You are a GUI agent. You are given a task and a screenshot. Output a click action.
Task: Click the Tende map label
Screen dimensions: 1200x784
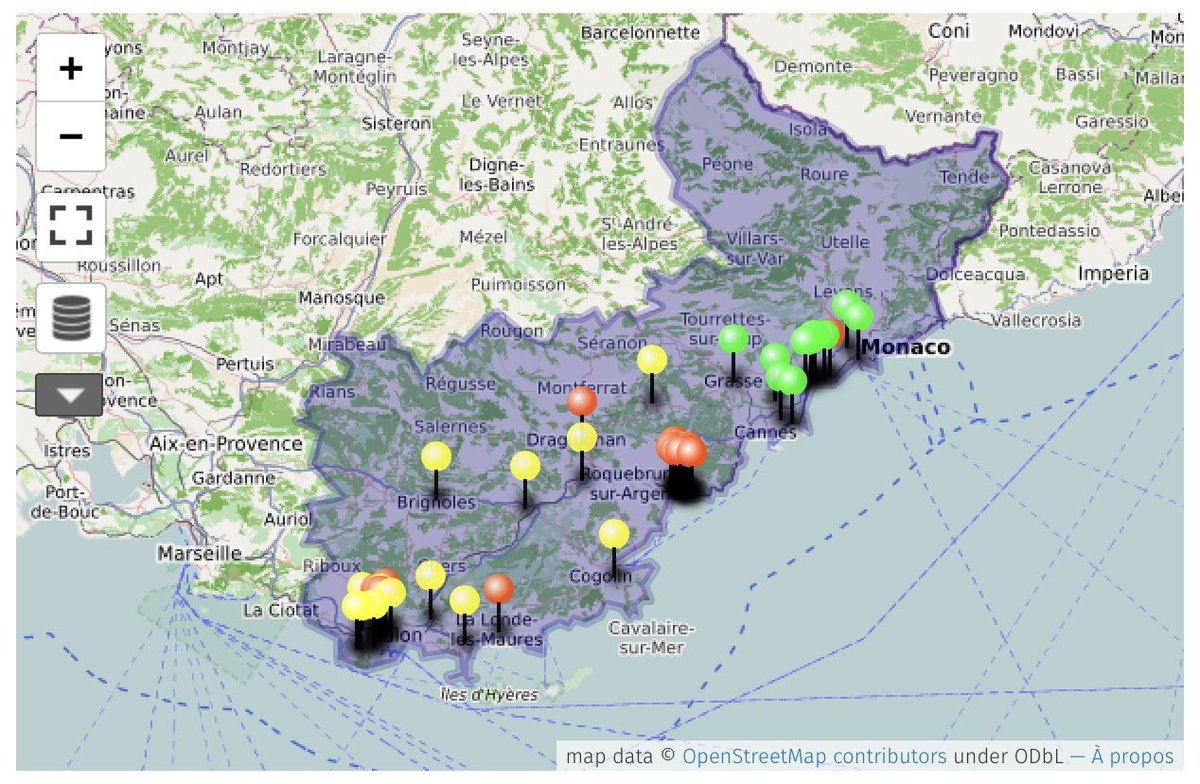point(965,176)
